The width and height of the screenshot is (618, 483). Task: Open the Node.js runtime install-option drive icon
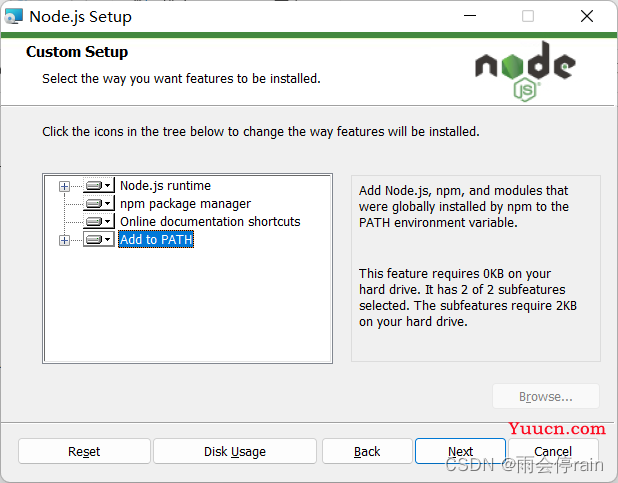pos(99,185)
